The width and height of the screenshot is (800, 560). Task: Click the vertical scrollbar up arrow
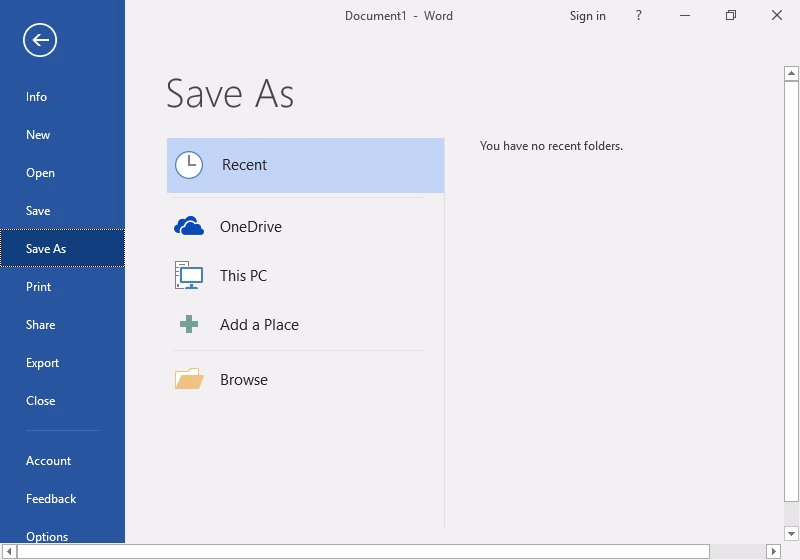tap(791, 73)
